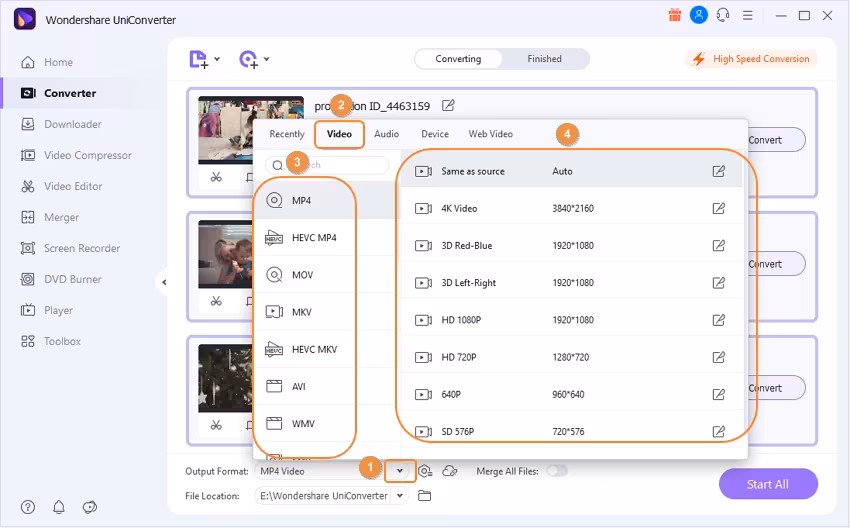Click the scissors trim icon on first video
Image resolution: width=850 pixels, height=528 pixels.
tap(216, 177)
